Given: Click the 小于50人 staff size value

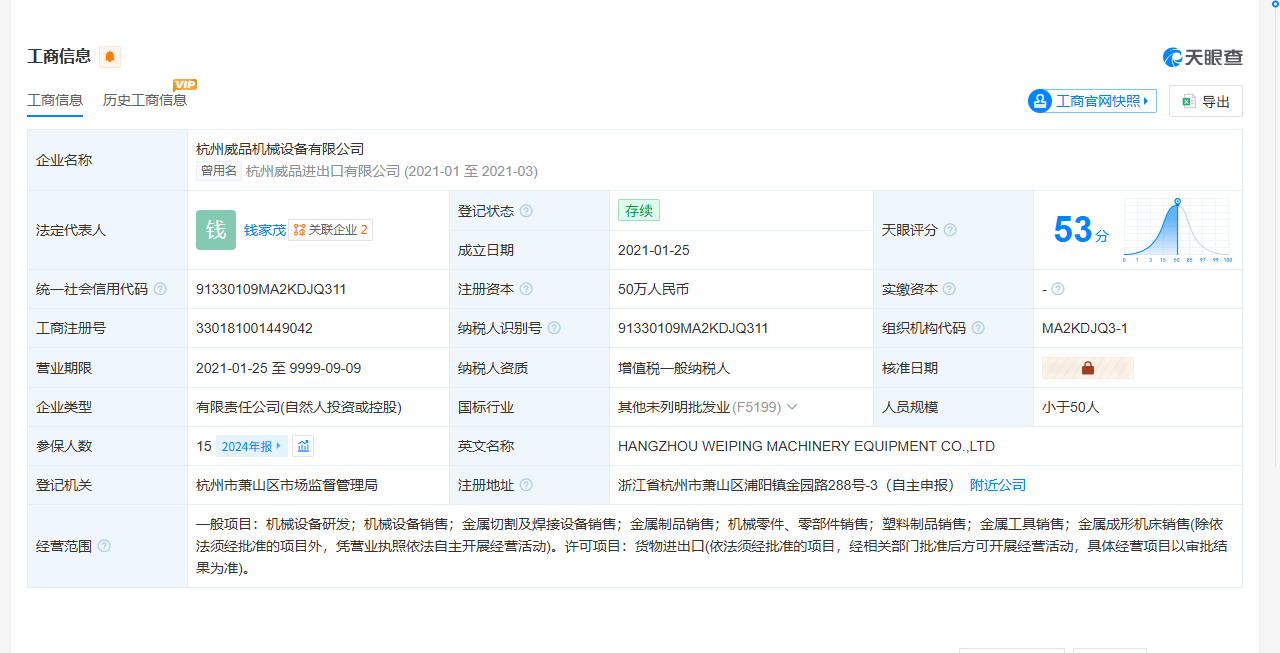Looking at the screenshot, I should pos(1071,407).
